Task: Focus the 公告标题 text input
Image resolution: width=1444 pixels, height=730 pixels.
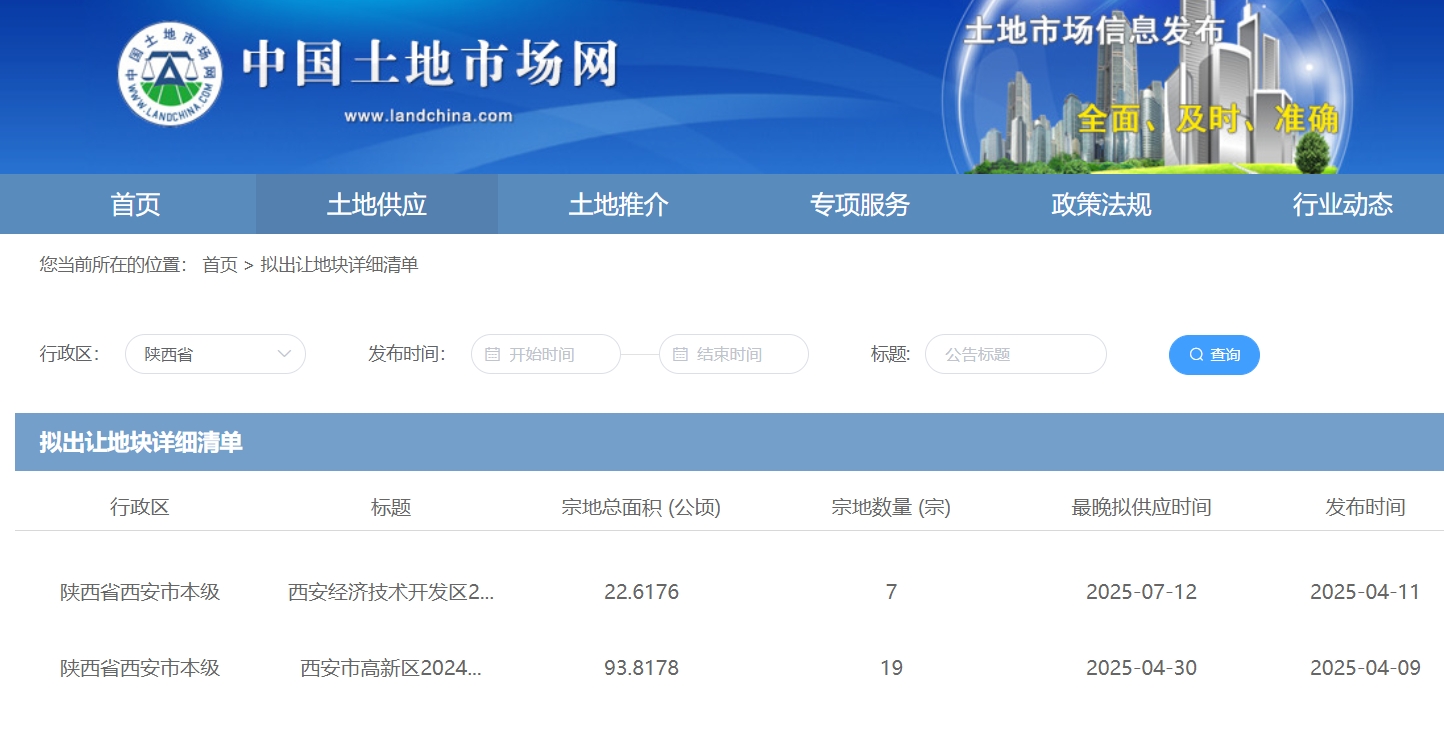Action: tap(1016, 354)
